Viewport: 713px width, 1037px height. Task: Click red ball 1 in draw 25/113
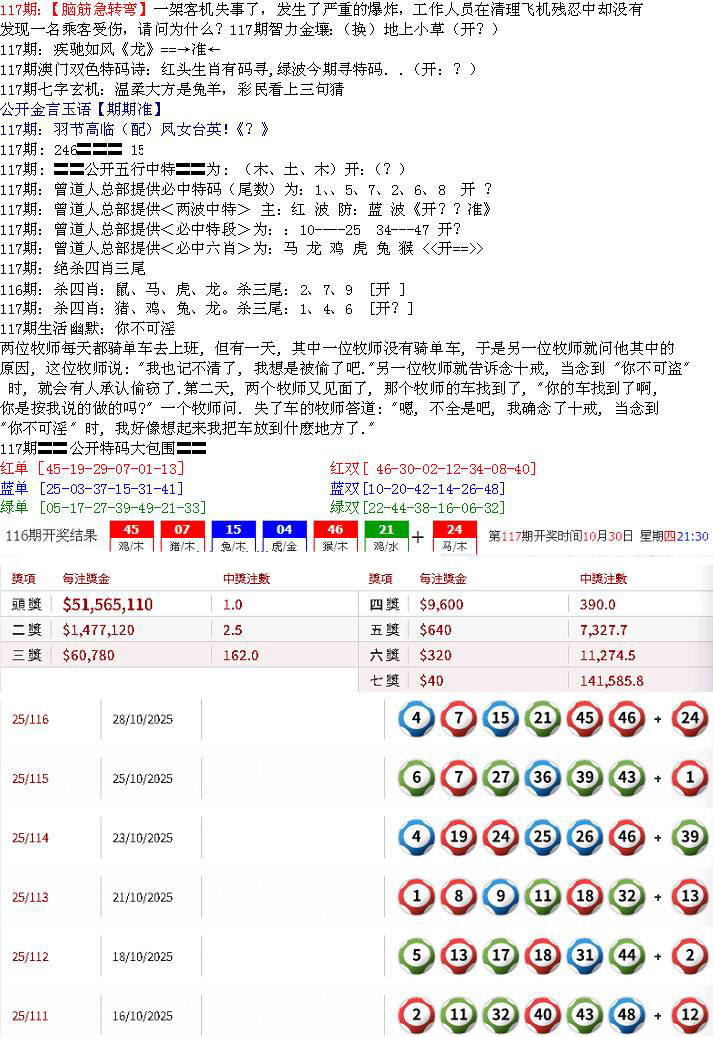tap(416, 896)
